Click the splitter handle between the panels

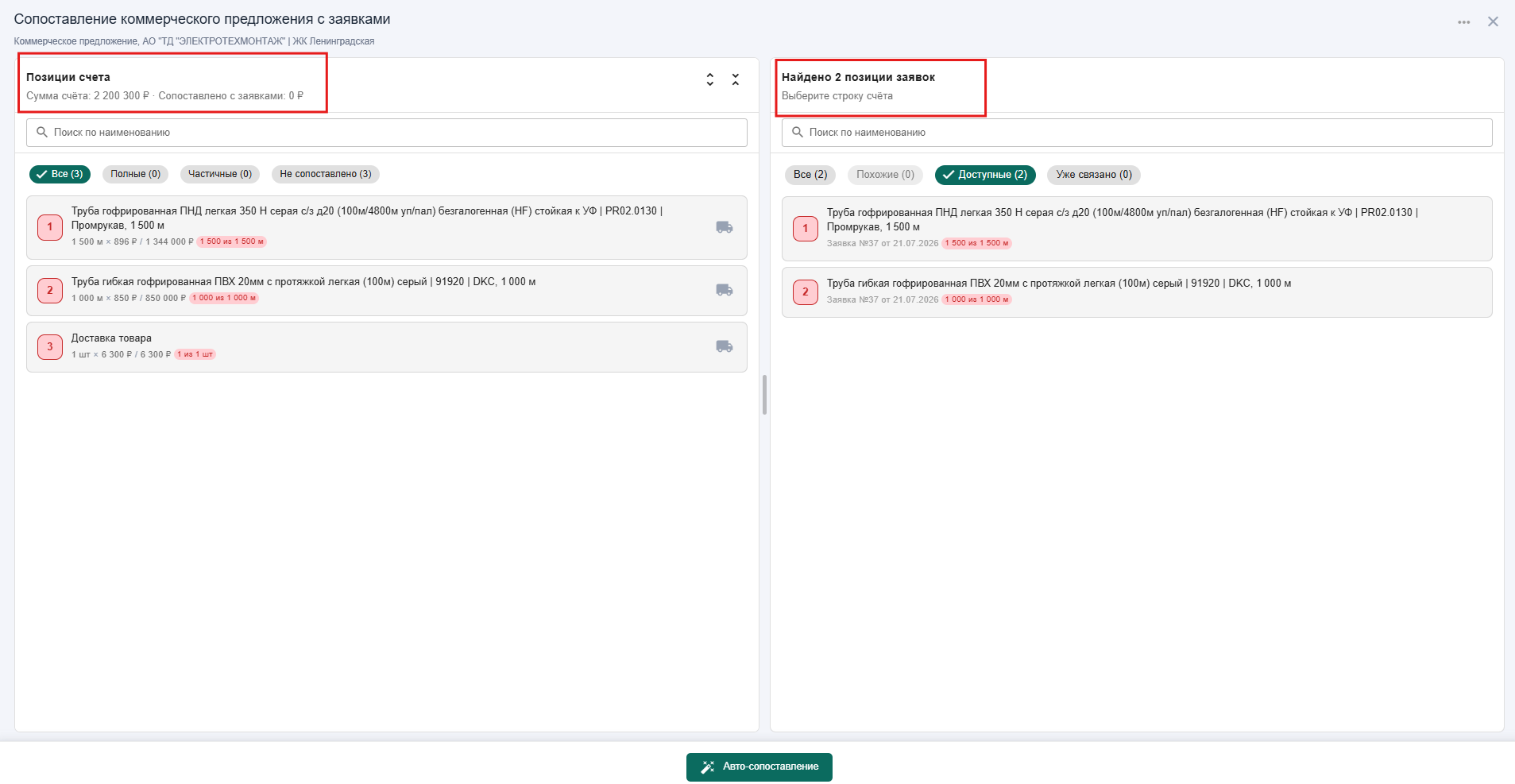pos(764,395)
